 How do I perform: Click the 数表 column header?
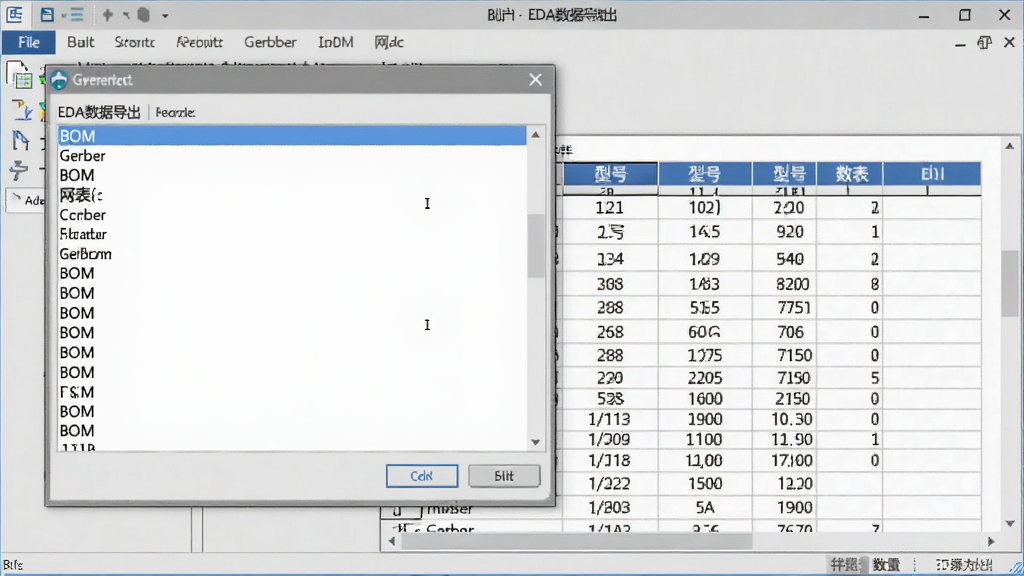point(850,174)
